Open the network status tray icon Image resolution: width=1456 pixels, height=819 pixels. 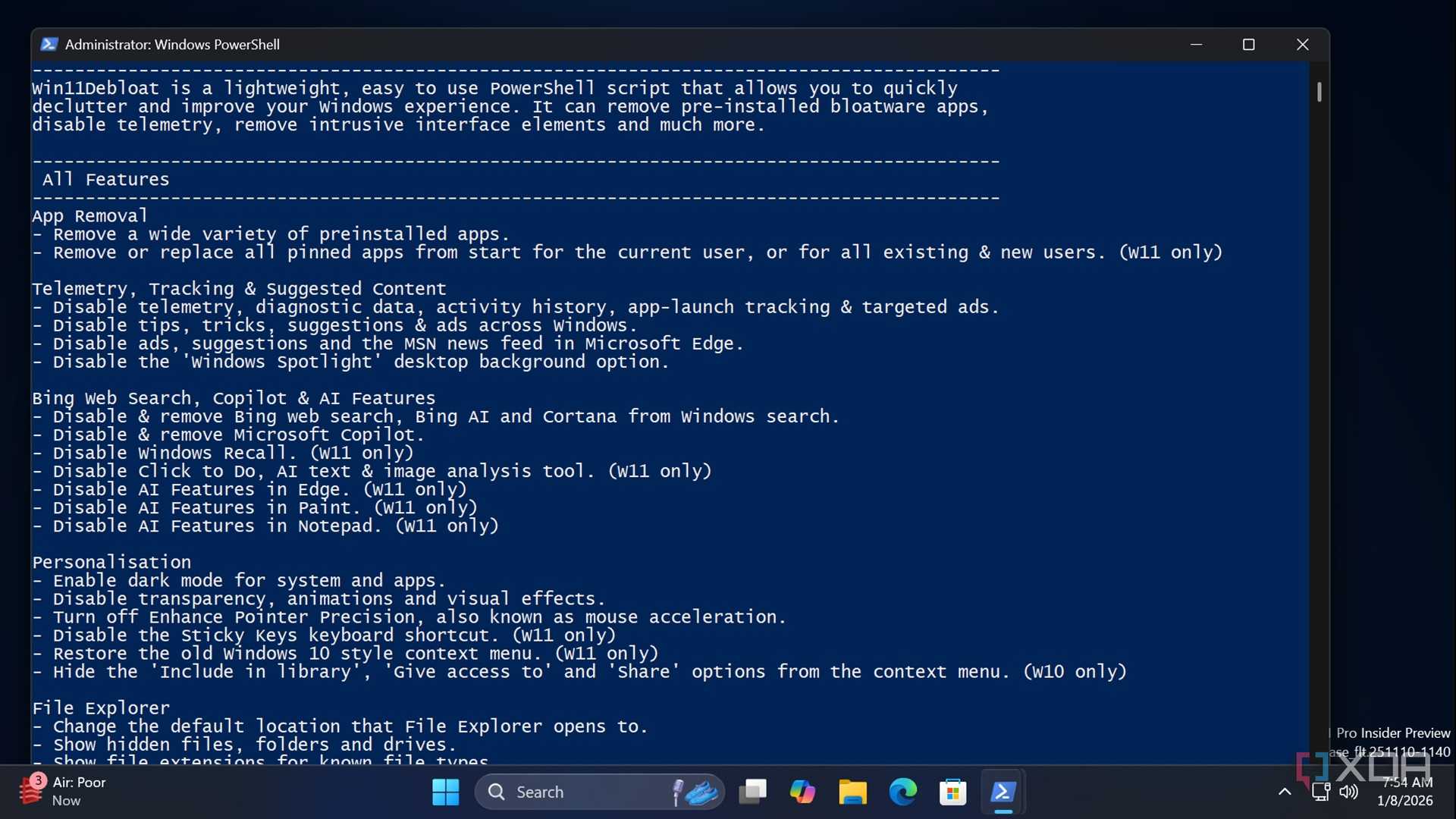coord(1320,792)
